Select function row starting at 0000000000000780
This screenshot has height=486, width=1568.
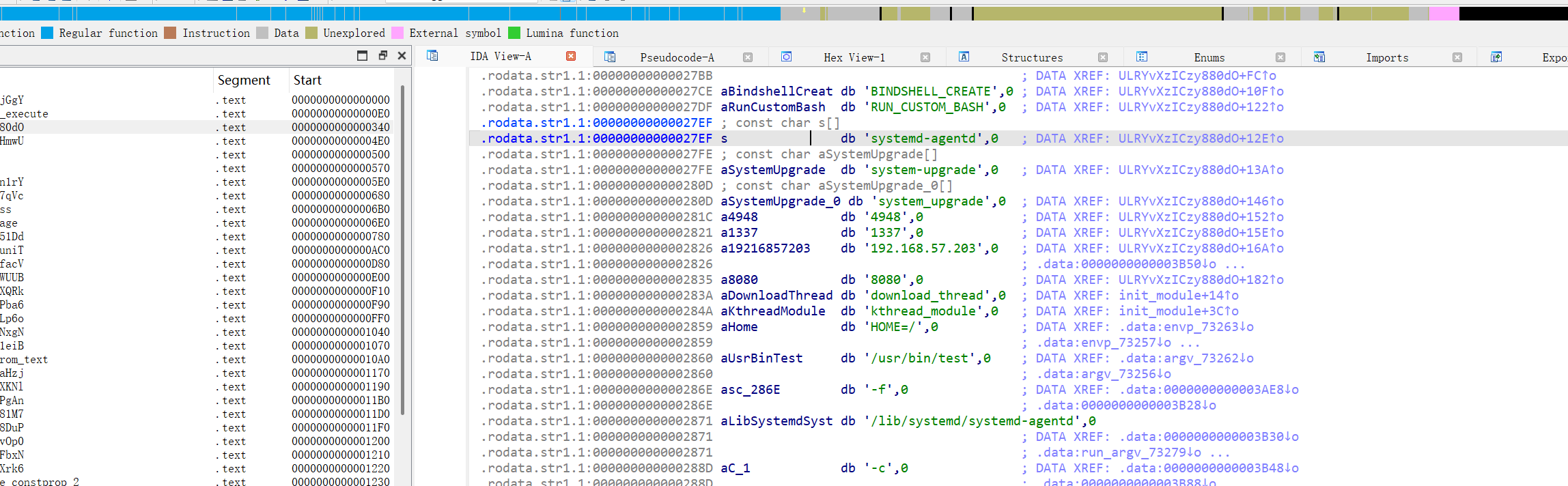click(x=340, y=237)
